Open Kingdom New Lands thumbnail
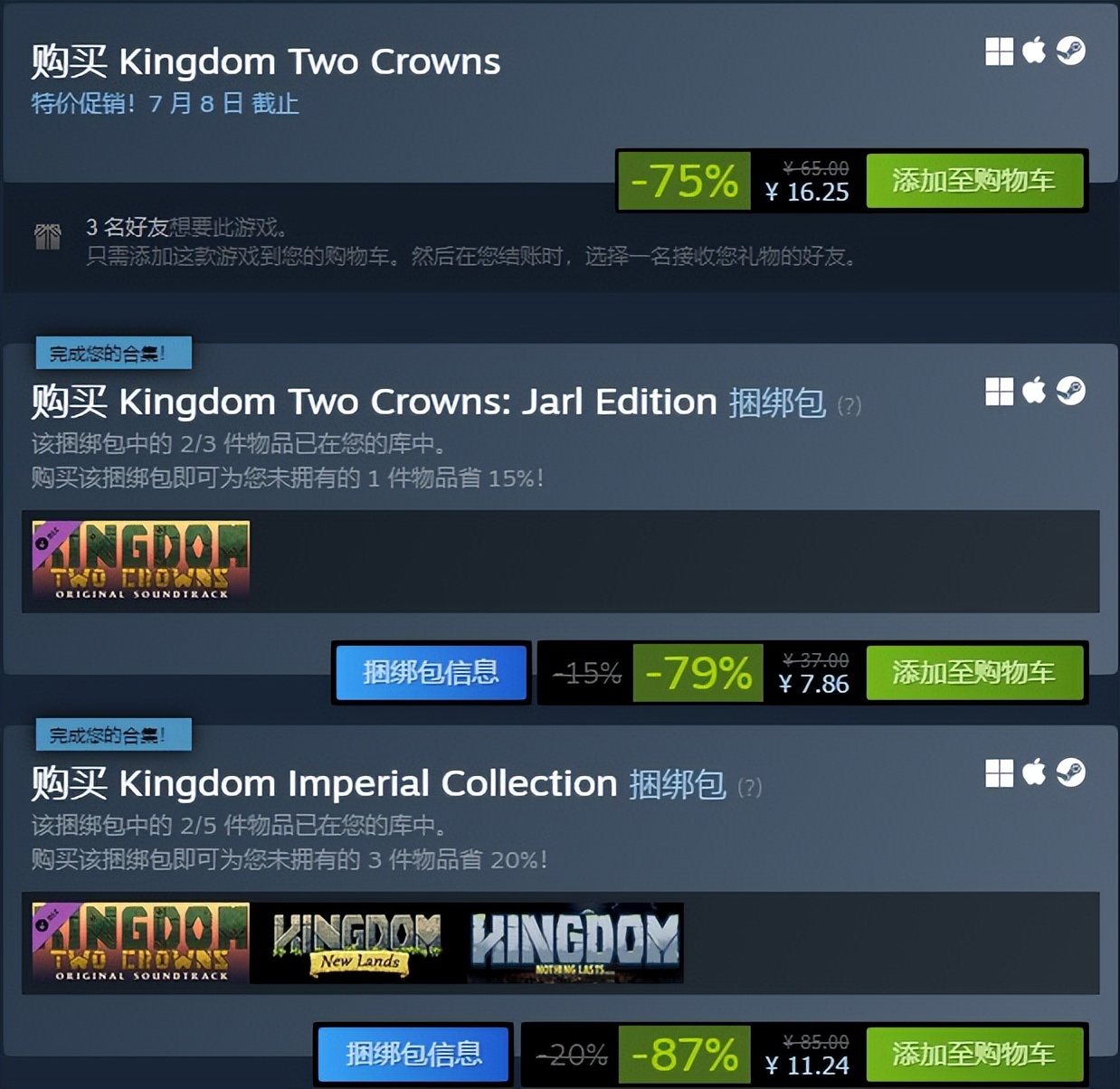This screenshot has width=1120, height=1089. coord(358,942)
